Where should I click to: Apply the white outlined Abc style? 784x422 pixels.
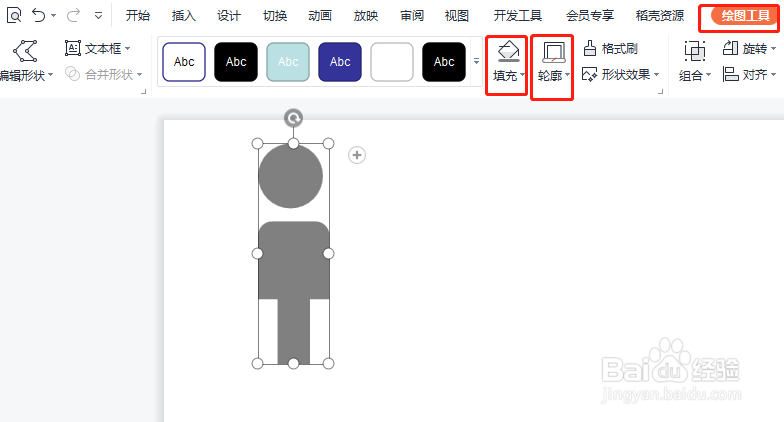[184, 62]
